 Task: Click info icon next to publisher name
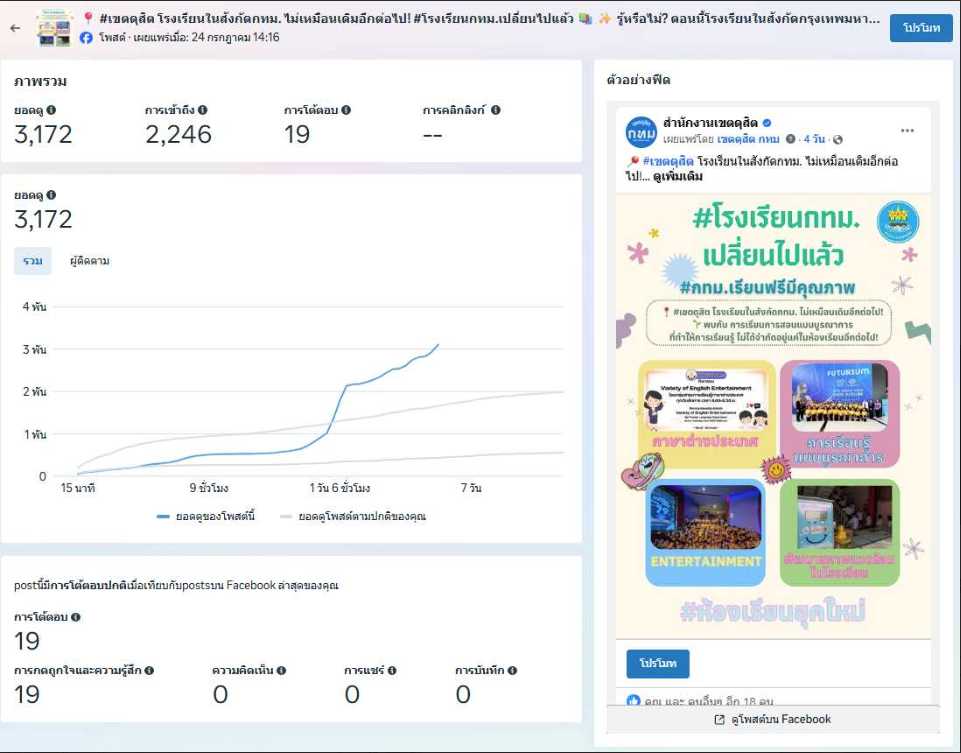pos(791,139)
